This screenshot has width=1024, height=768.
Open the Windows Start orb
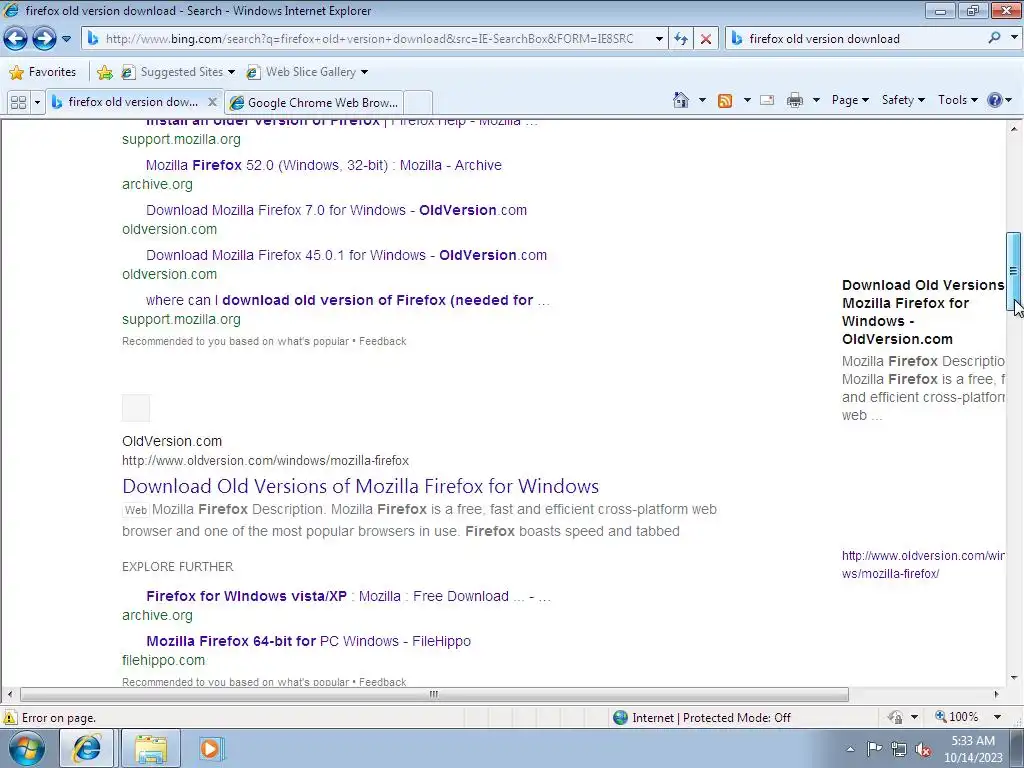(x=27, y=748)
